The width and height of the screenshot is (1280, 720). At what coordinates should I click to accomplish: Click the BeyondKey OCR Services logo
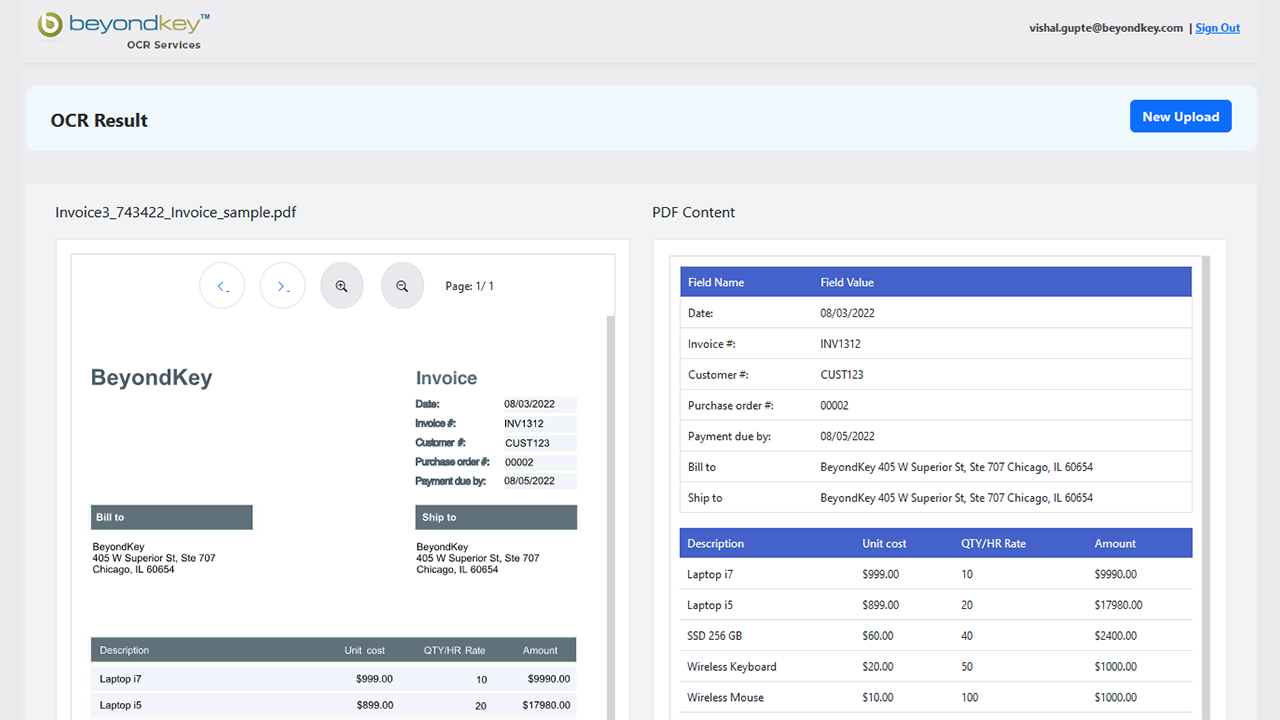[x=124, y=30]
